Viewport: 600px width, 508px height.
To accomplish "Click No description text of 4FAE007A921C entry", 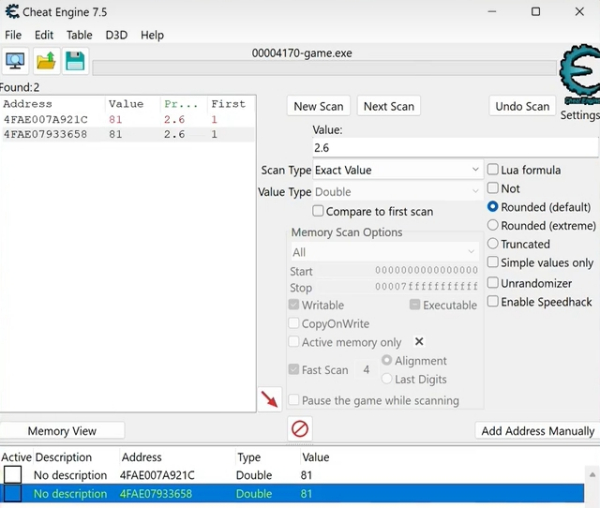I will tap(70, 475).
